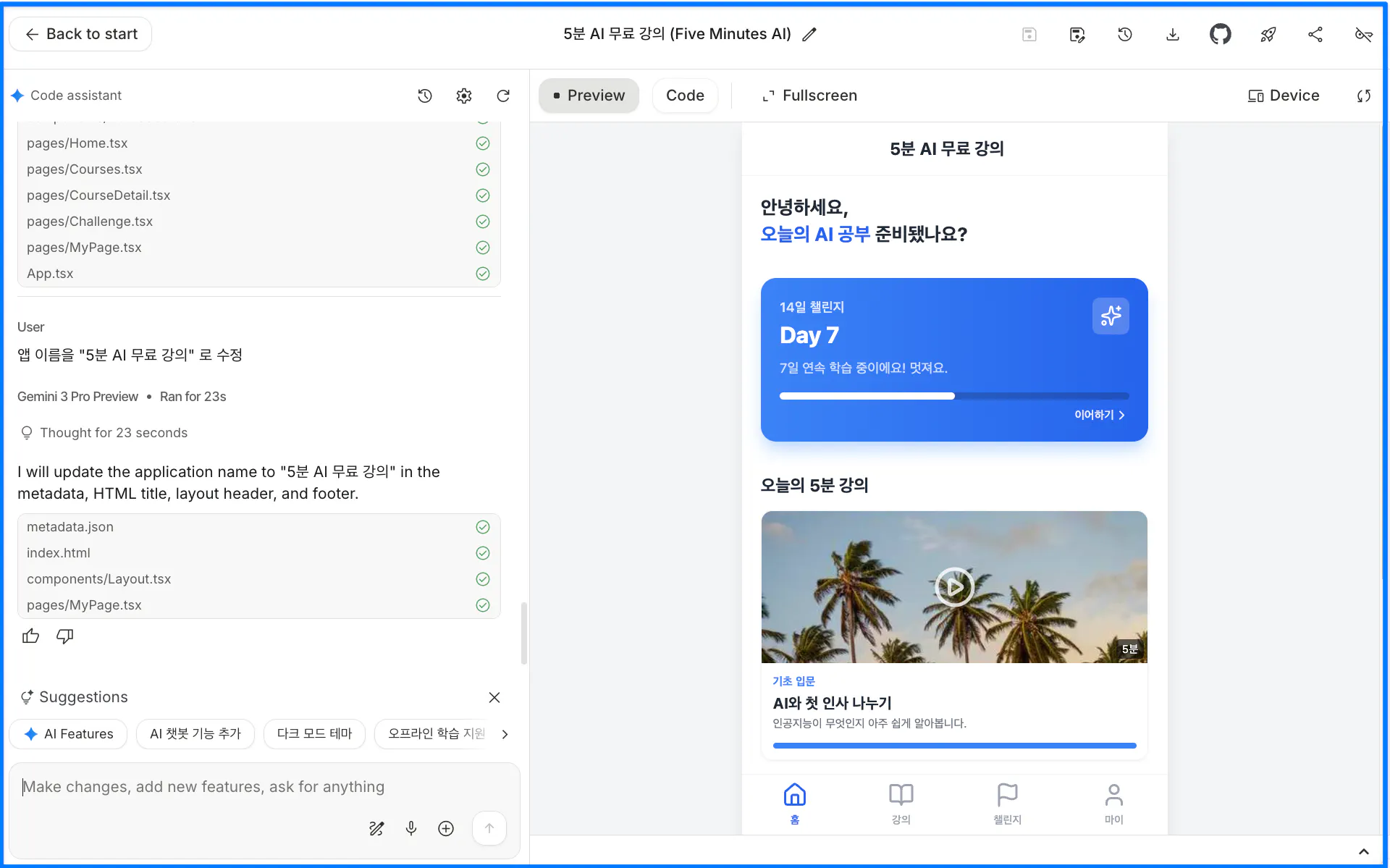Click the Back to start button
1390x868 pixels.
[80, 34]
